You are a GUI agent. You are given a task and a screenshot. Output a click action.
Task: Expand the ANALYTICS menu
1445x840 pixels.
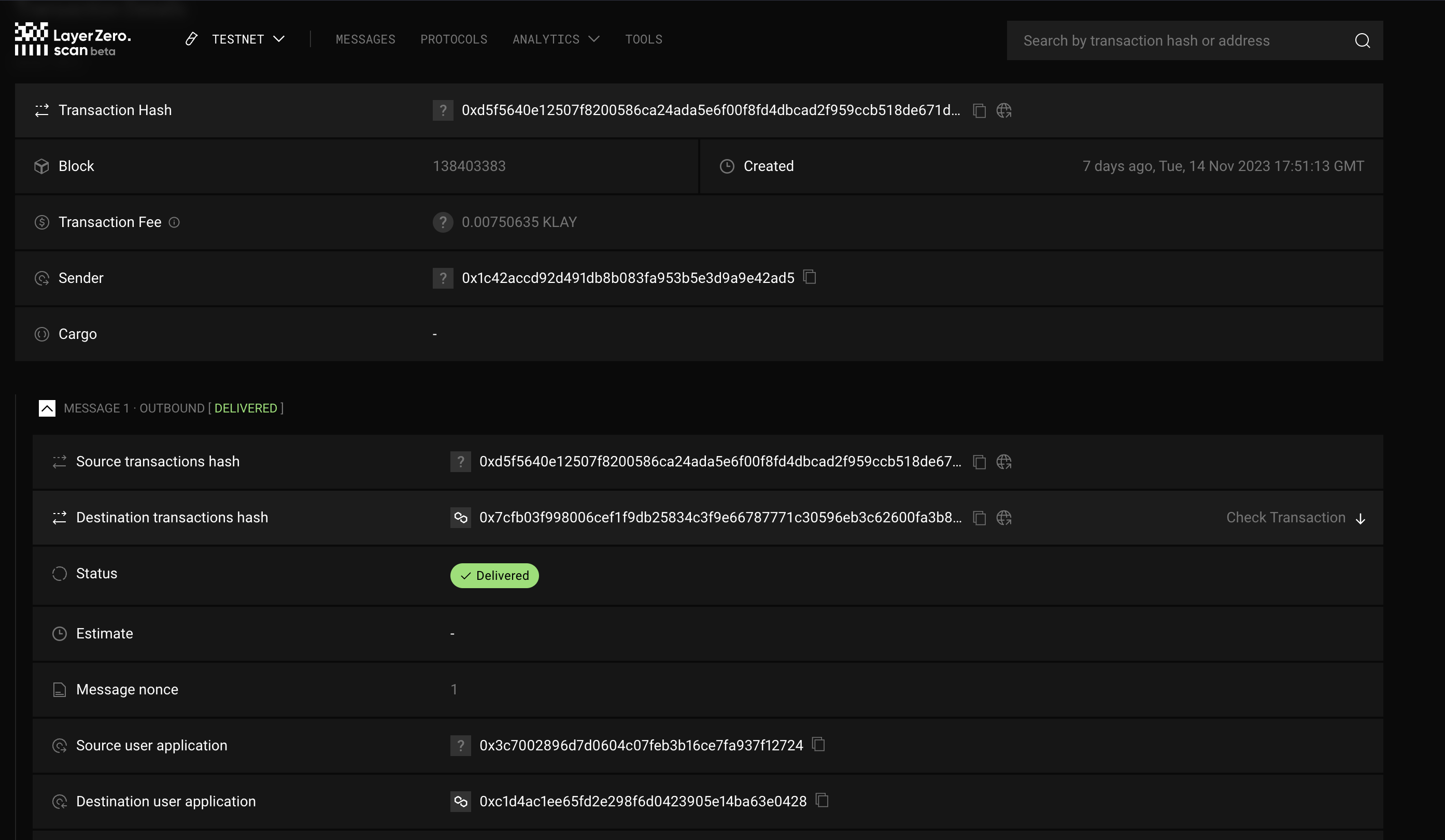coord(555,39)
